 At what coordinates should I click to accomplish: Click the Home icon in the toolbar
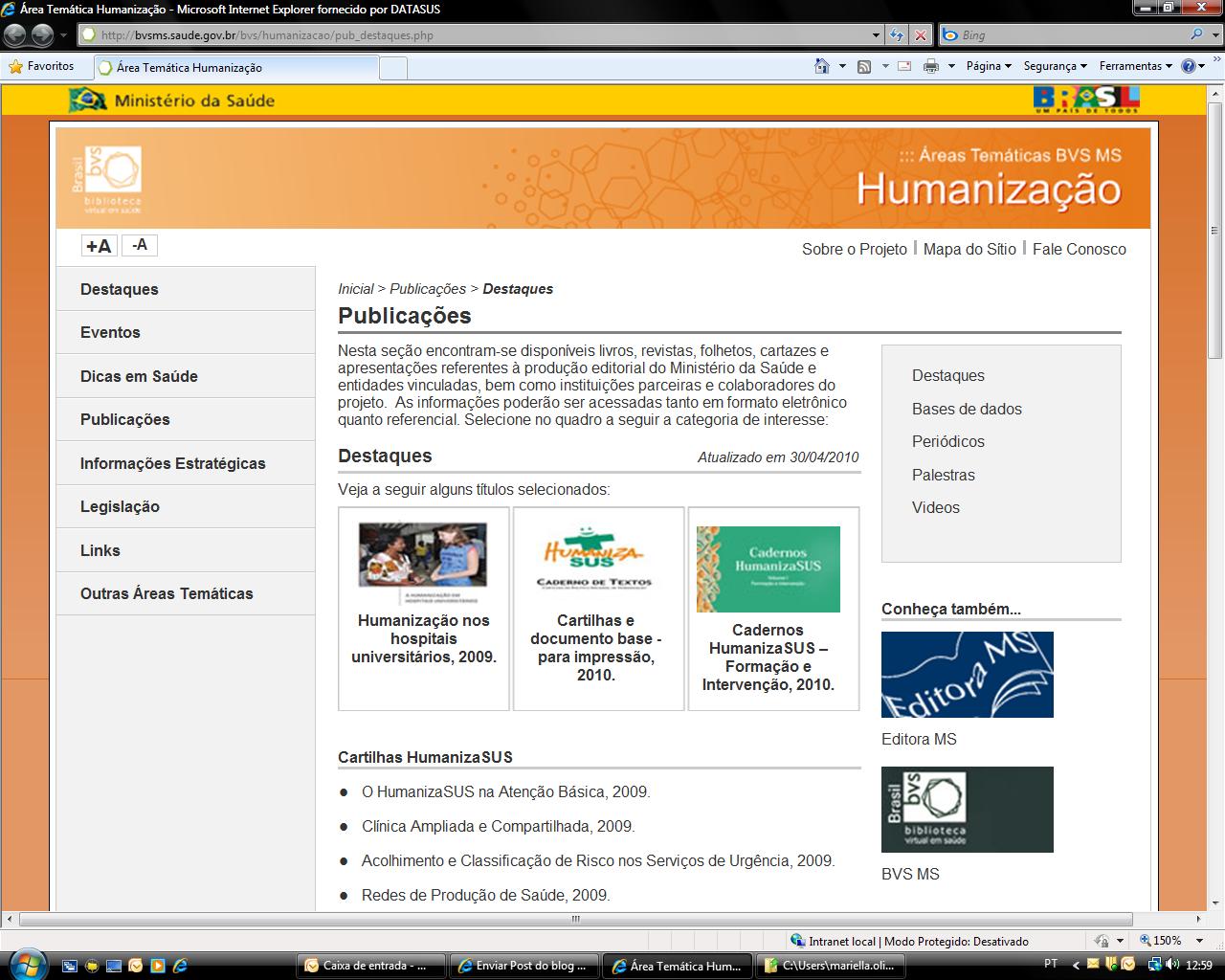coord(821,66)
